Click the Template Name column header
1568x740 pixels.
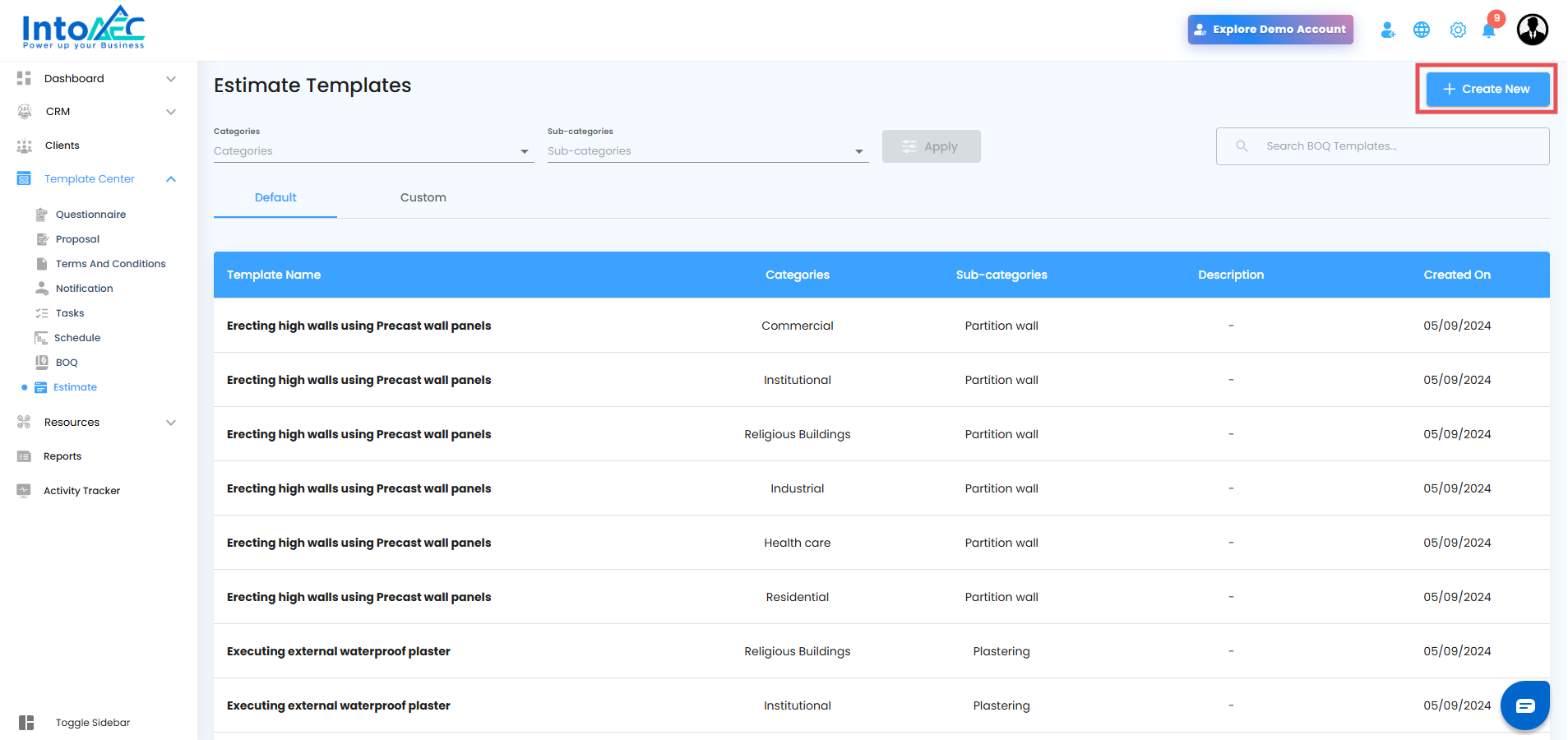pyautogui.click(x=274, y=275)
